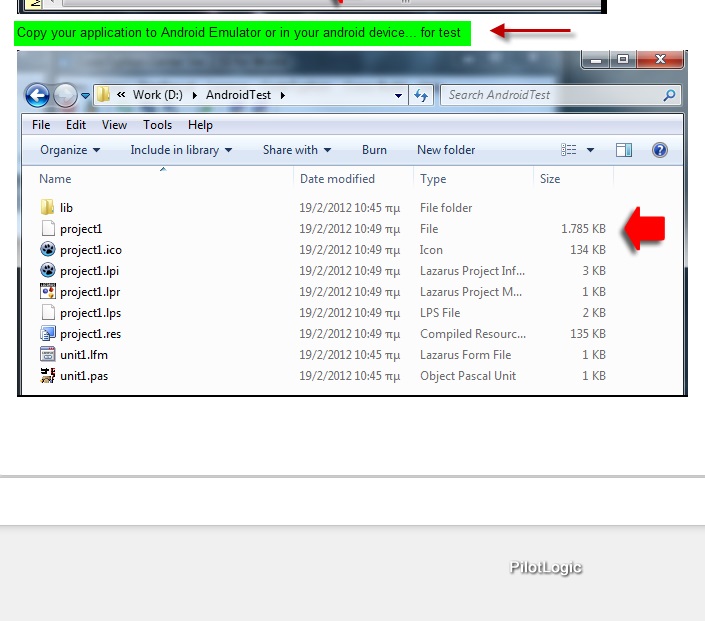The image size is (705, 621).
Task: Go back with the blue Back arrow
Action: pos(37,95)
